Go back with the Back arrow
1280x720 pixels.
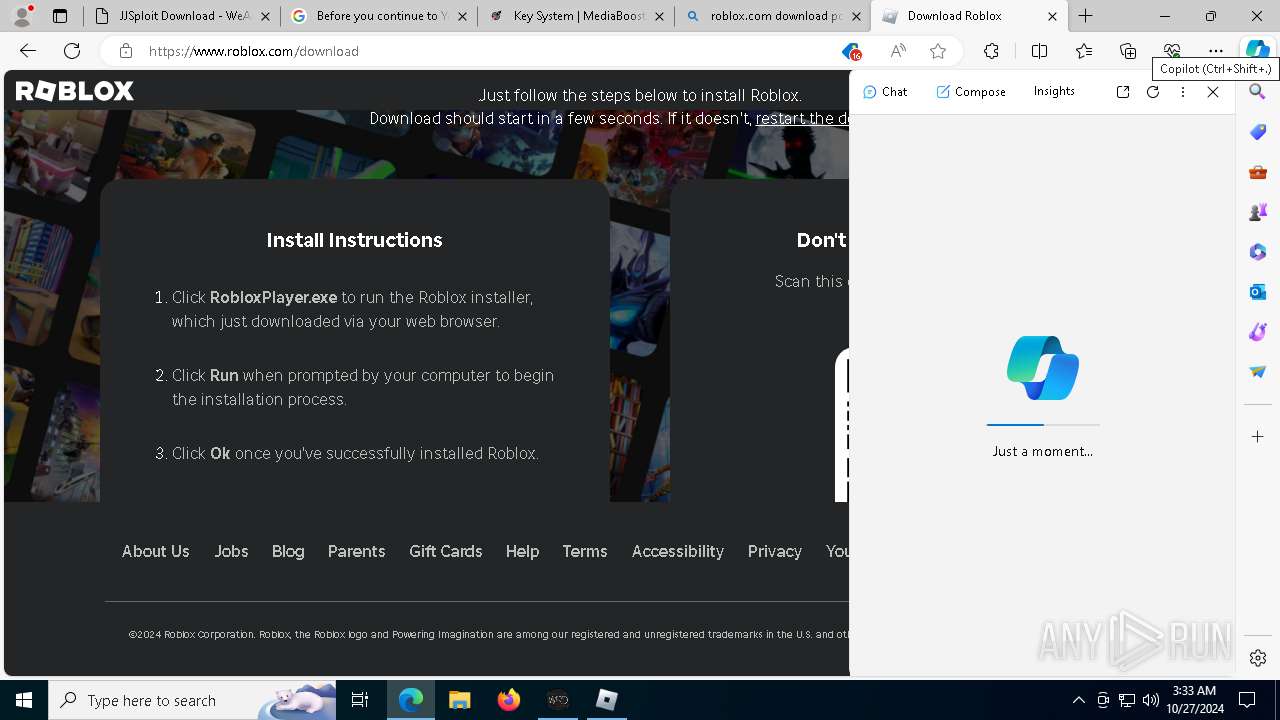click(28, 51)
